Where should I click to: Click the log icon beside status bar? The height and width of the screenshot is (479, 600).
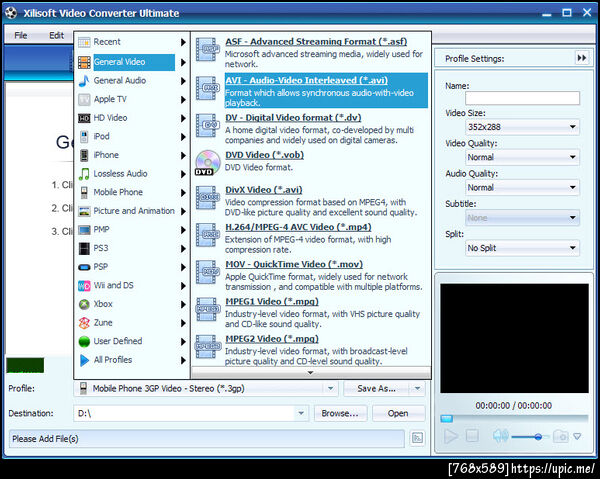(417, 438)
